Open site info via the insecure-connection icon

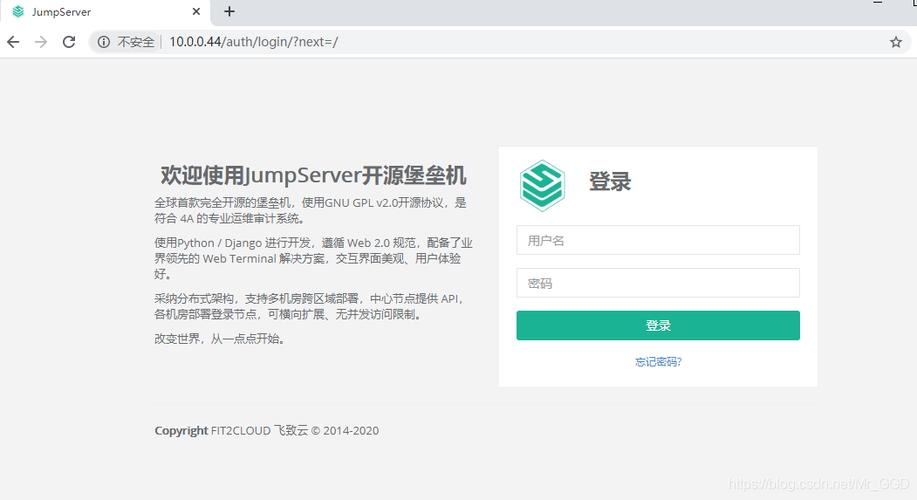pos(104,42)
